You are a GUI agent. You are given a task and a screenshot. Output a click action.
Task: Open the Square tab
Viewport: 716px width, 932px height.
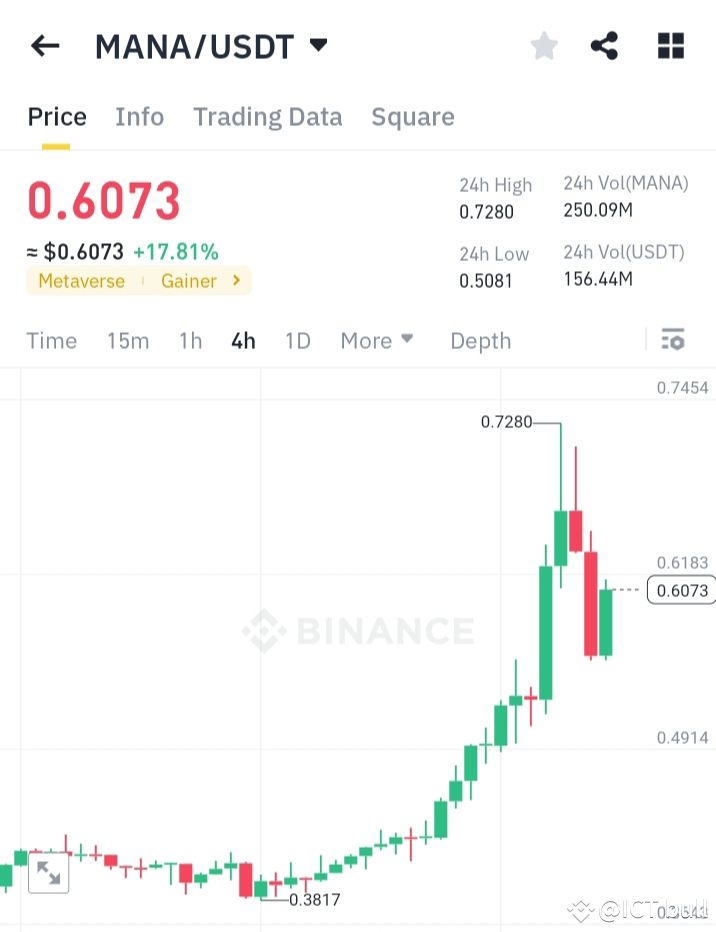pos(413,117)
